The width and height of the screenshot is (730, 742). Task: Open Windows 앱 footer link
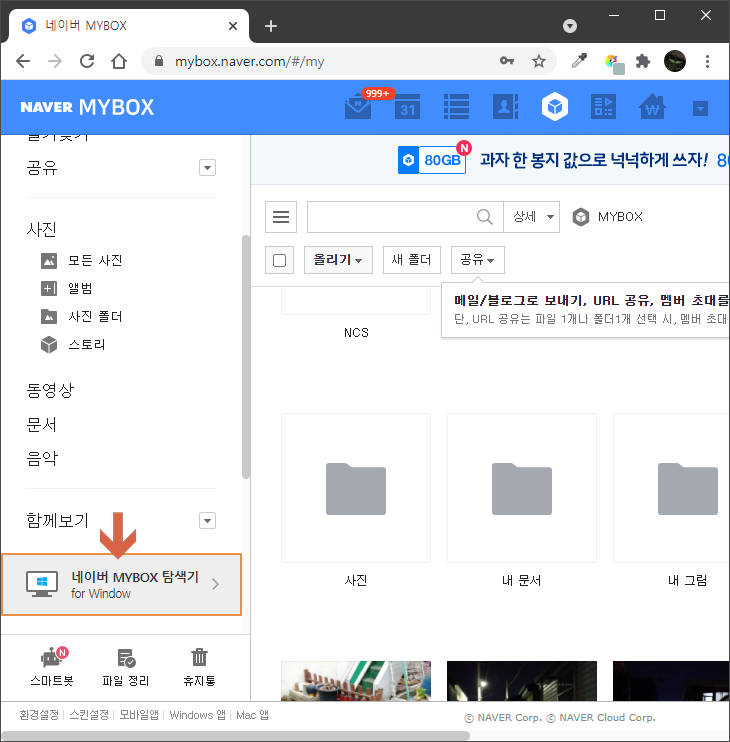[x=197, y=715]
